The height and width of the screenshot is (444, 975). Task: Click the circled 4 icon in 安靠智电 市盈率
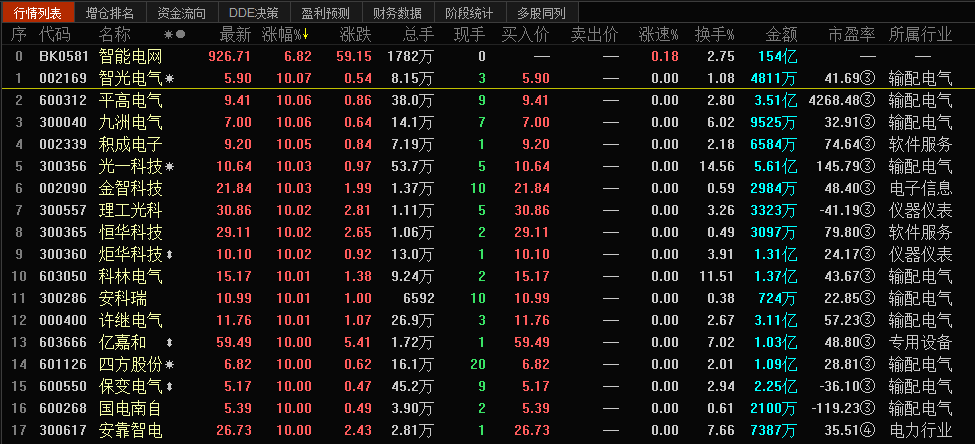coord(868,430)
